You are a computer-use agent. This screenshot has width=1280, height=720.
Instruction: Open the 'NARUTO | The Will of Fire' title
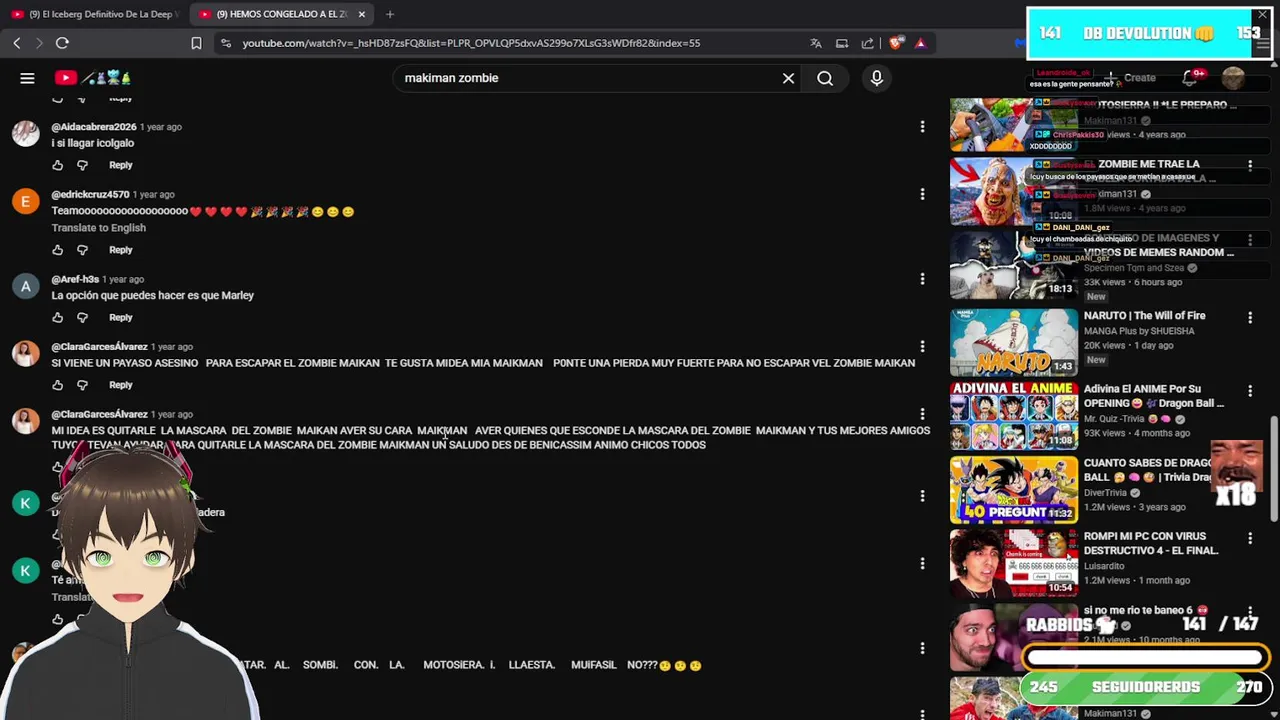(x=1144, y=316)
